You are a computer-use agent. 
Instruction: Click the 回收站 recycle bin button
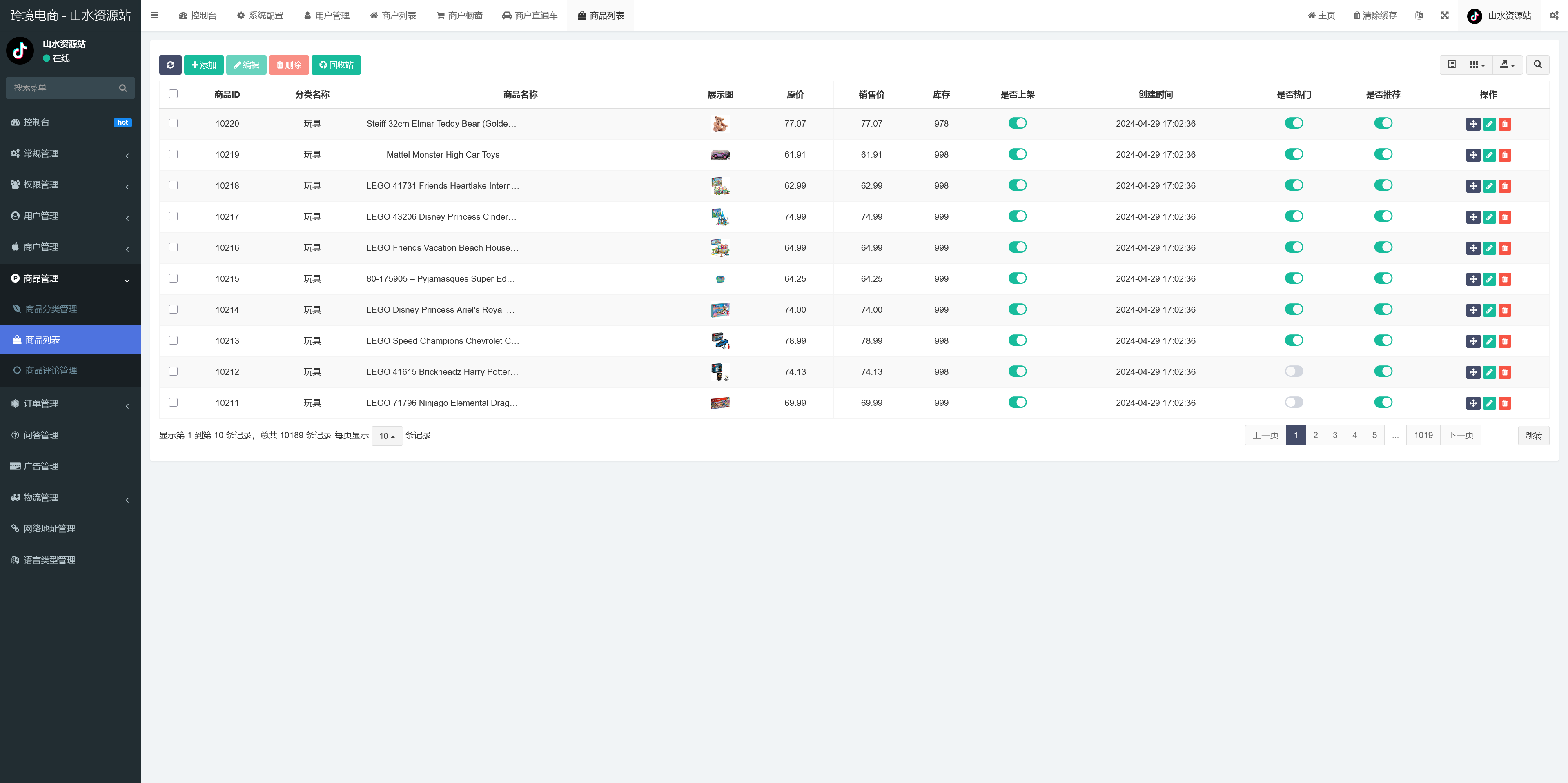pyautogui.click(x=336, y=65)
